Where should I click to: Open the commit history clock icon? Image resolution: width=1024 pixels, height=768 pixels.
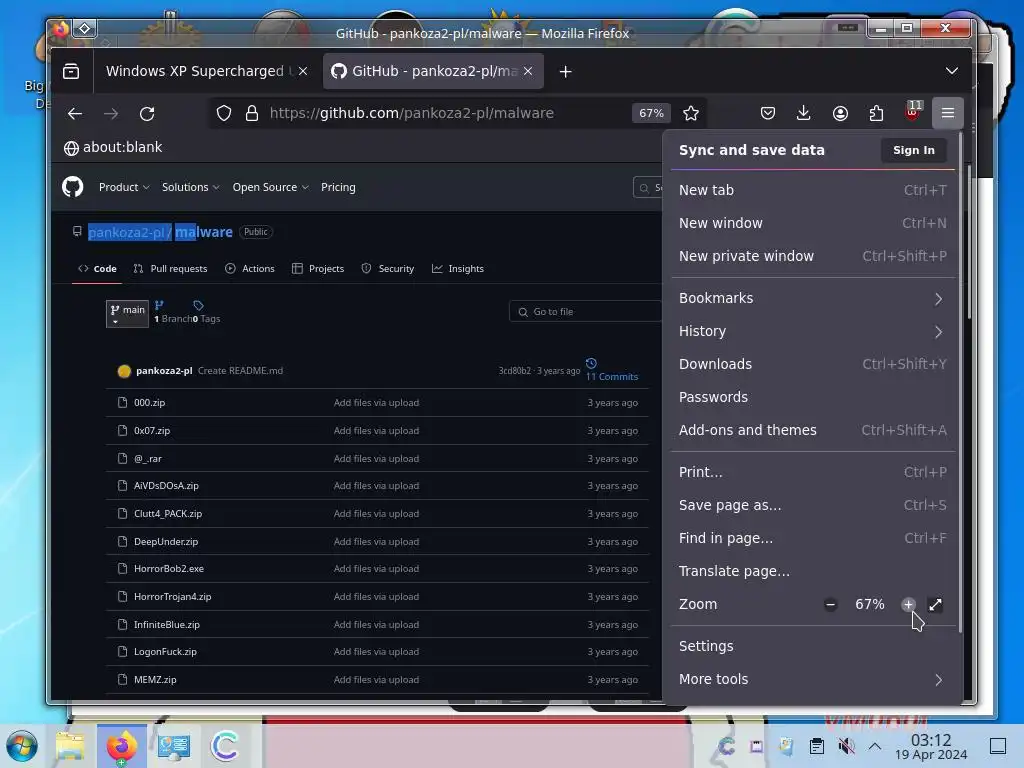coord(591,364)
